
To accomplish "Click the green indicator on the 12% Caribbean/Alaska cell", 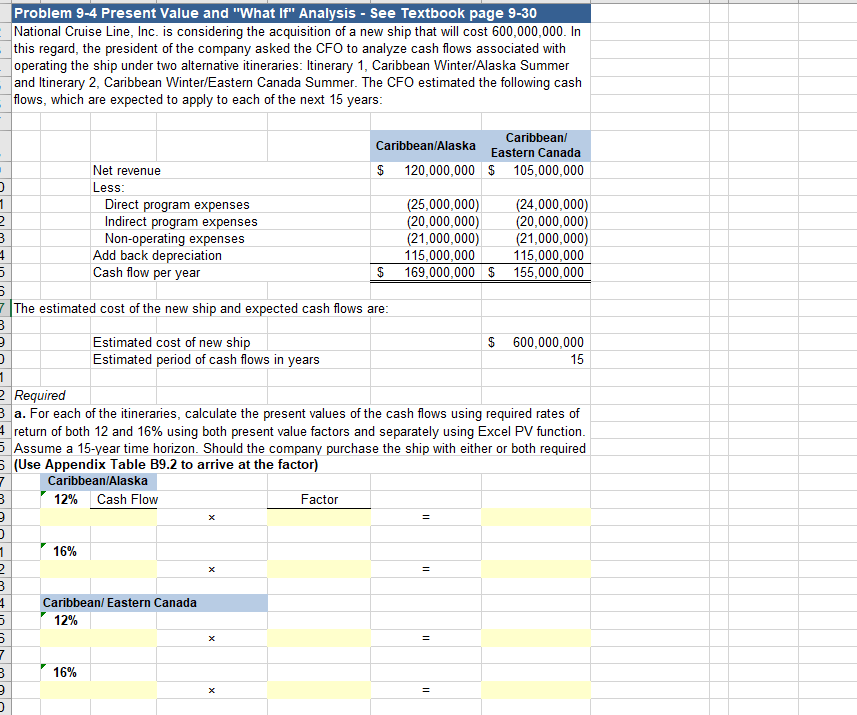I will pos(45,493).
